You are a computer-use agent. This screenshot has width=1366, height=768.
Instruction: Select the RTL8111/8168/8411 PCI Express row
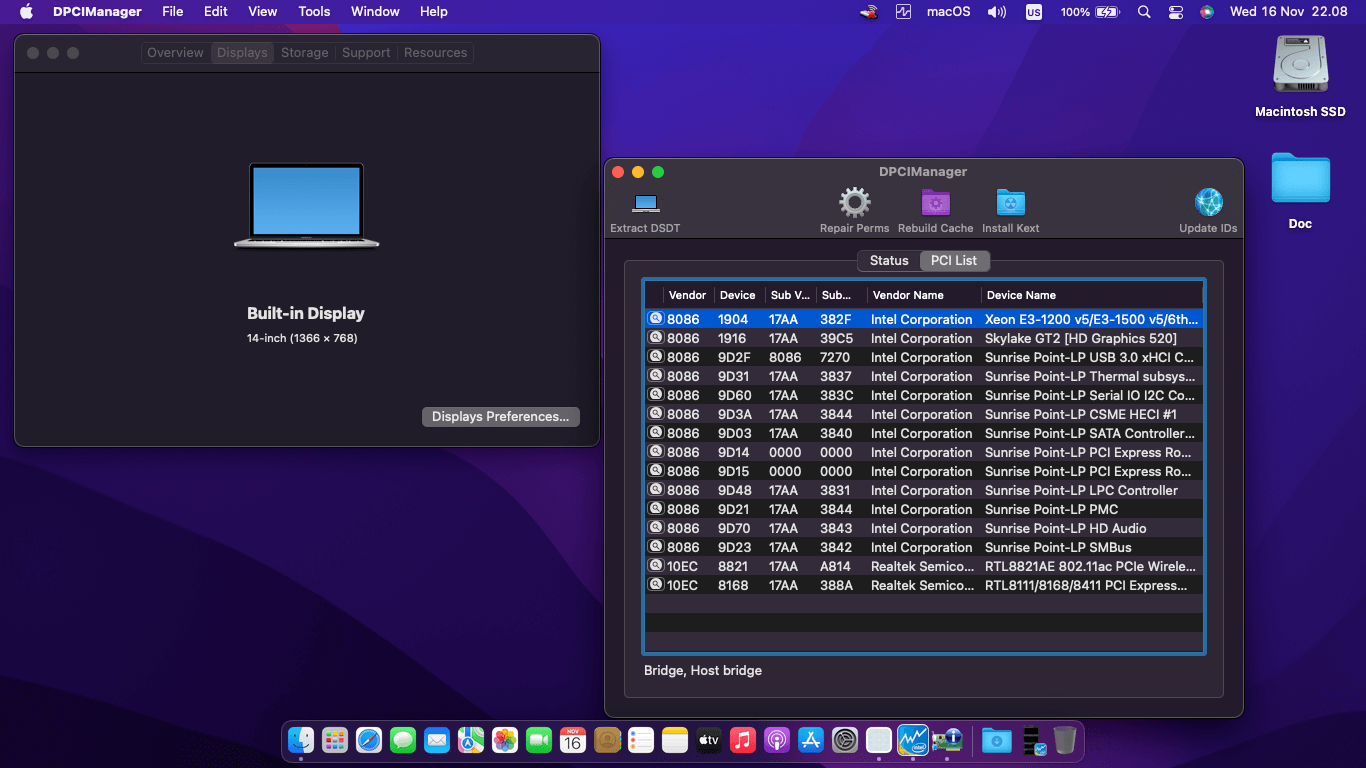point(924,585)
